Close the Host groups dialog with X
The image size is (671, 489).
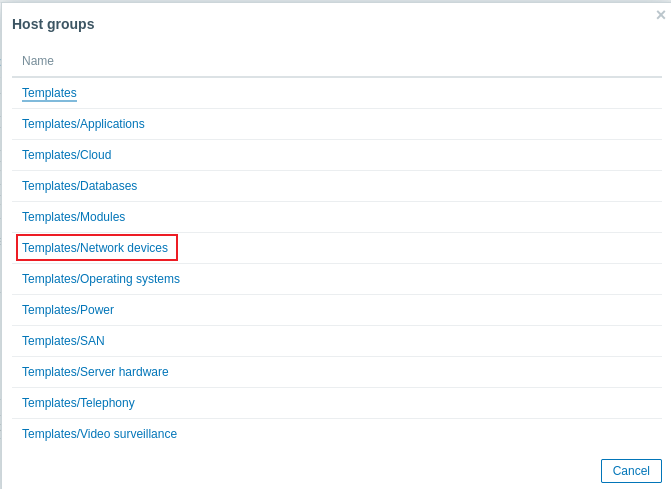[x=661, y=15]
